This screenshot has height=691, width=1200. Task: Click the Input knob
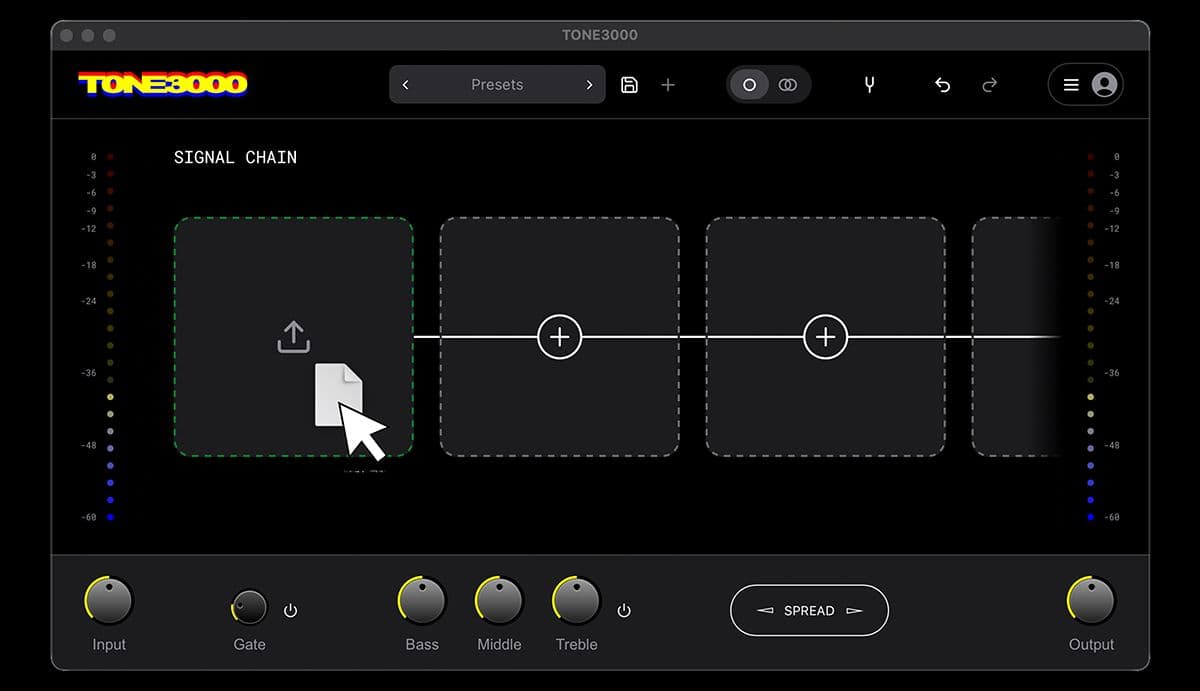109,601
